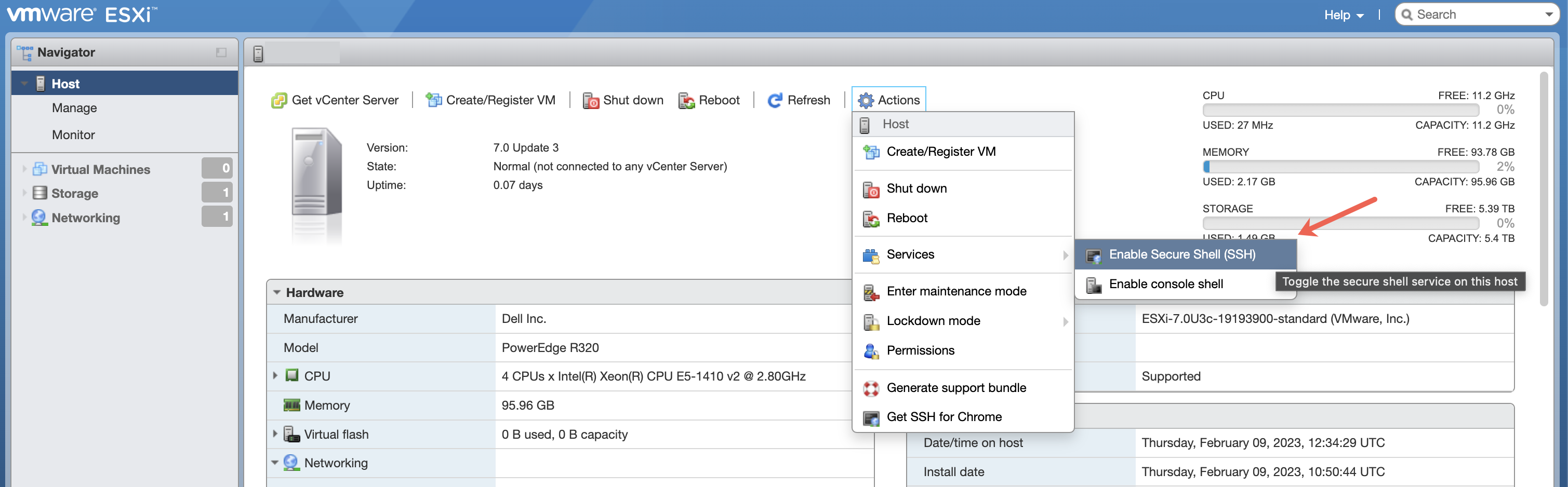Click the Memory usage bar
This screenshot has height=487, width=1568.
pyautogui.click(x=1340, y=167)
